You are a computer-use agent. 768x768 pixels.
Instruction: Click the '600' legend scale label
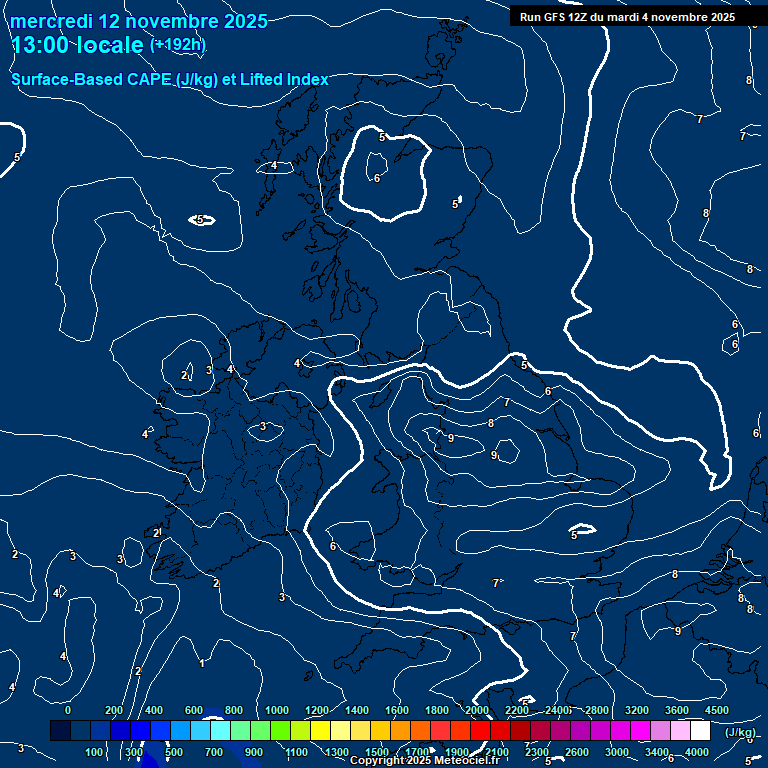coord(194,710)
